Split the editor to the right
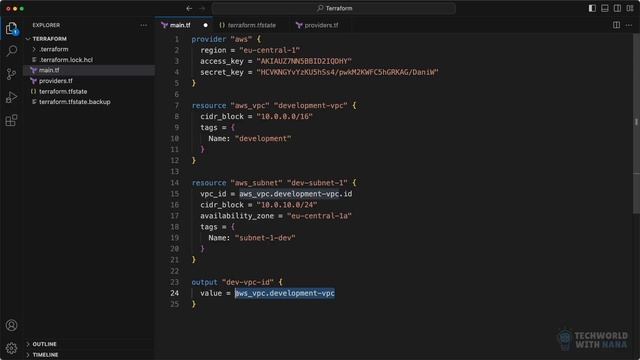The height and width of the screenshot is (360, 640). click(616, 25)
